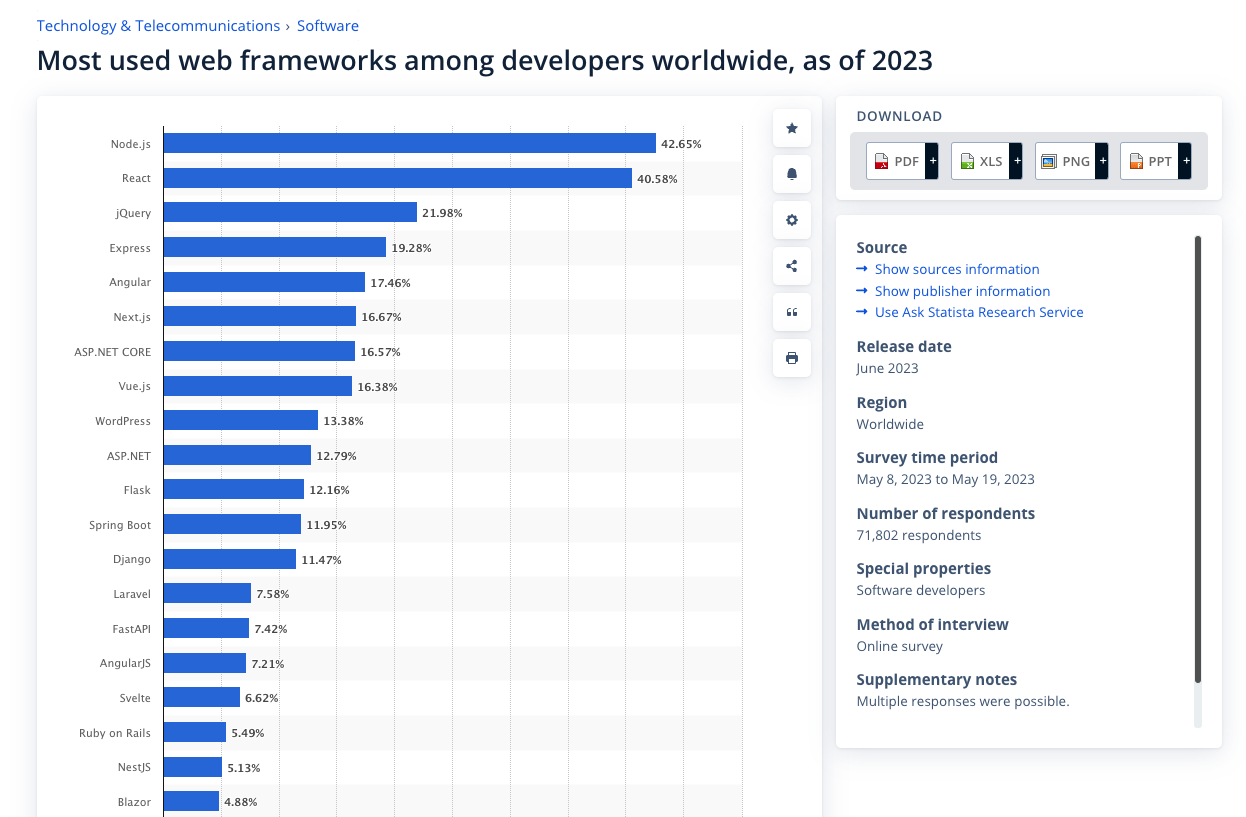Viewport: 1246px width, 817px height.
Task: Download the chart as PNG
Action: pos(1065,161)
